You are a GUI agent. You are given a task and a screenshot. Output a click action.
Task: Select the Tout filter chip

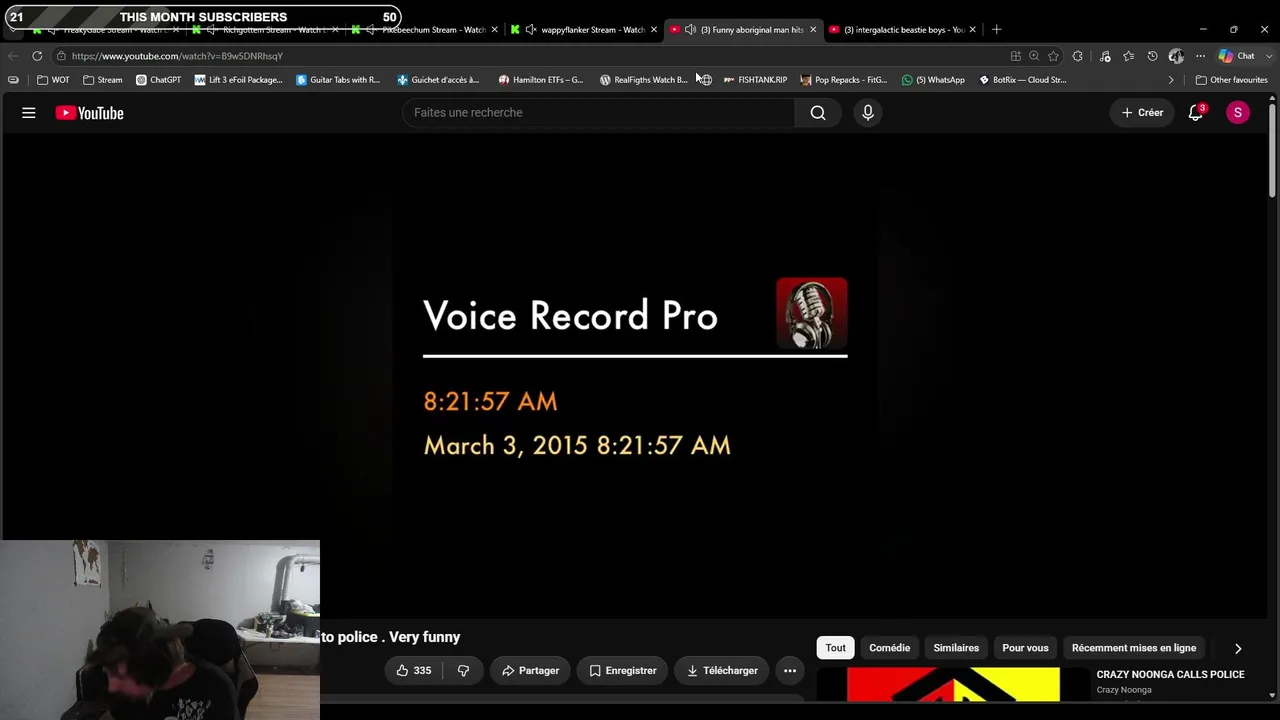[836, 648]
